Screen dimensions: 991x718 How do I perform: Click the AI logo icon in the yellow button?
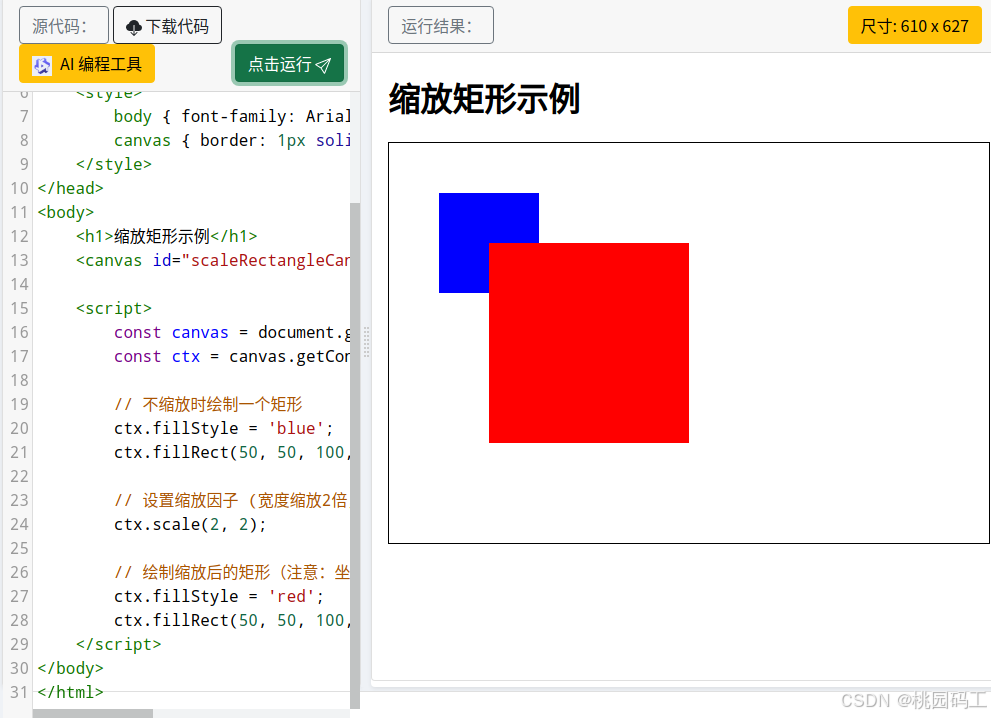42,65
